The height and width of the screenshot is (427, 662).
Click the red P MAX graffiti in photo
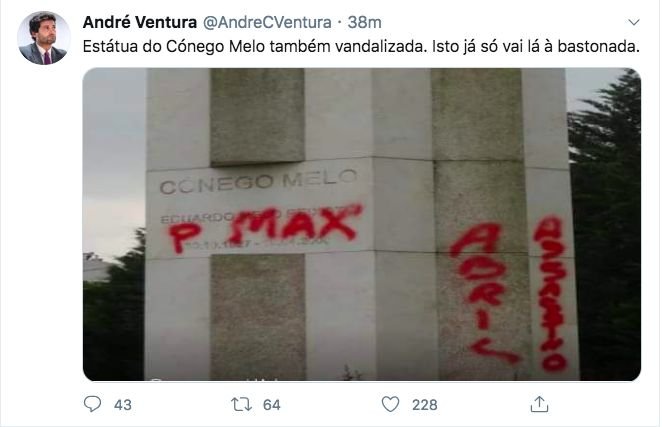tap(266, 228)
